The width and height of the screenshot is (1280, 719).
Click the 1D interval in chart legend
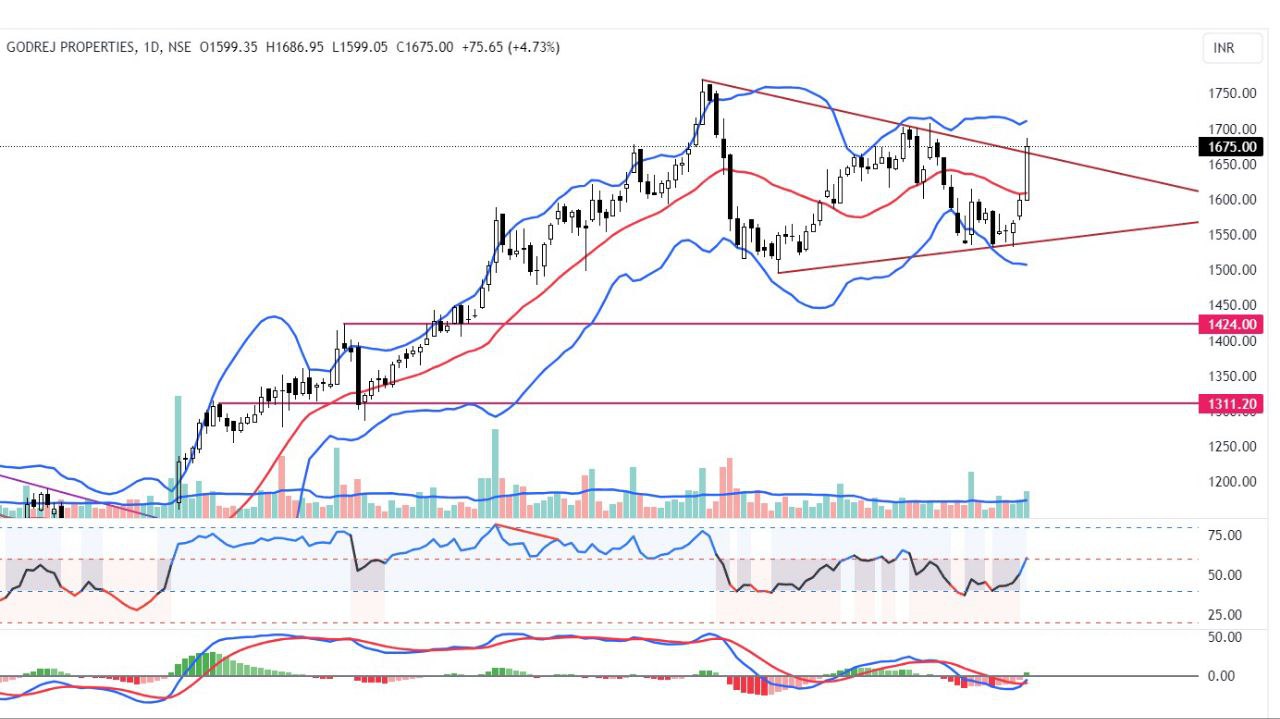coord(151,47)
